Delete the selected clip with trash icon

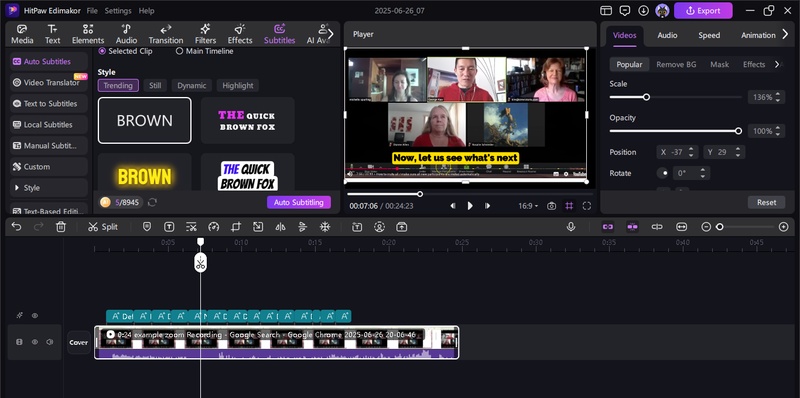[x=61, y=227]
